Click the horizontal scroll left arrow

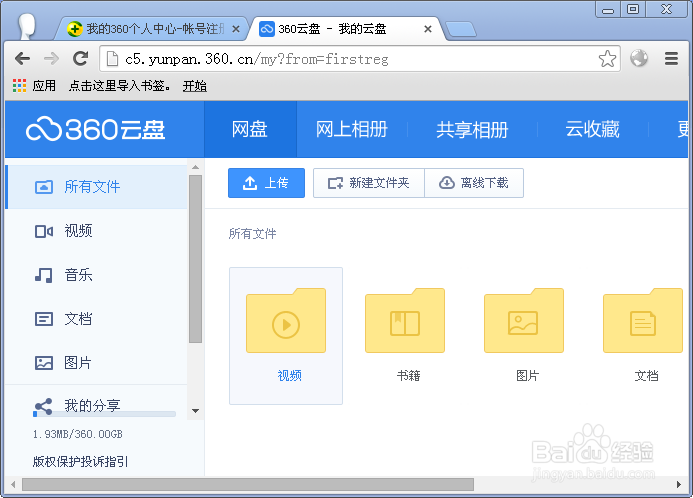(x=13, y=485)
